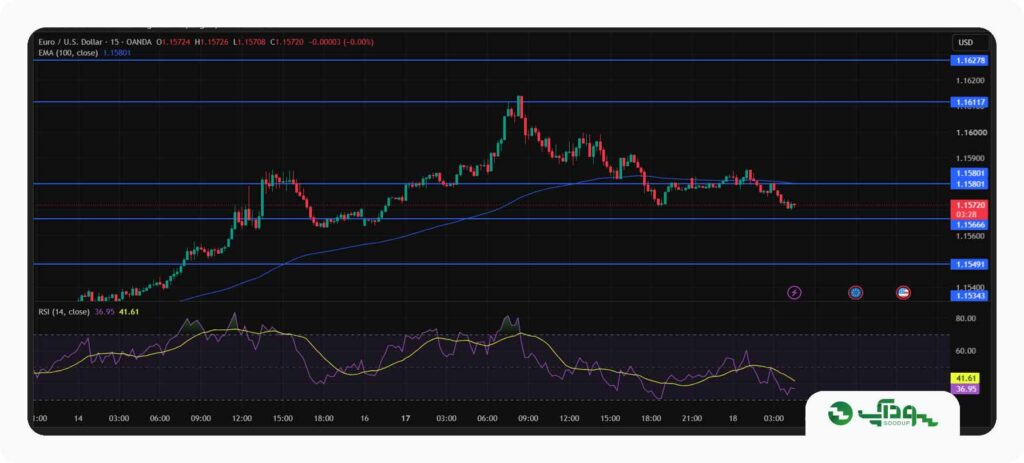Image resolution: width=1024 pixels, height=463 pixels.
Task: Select the horizontal line at 1.16117
Action: click(490, 102)
